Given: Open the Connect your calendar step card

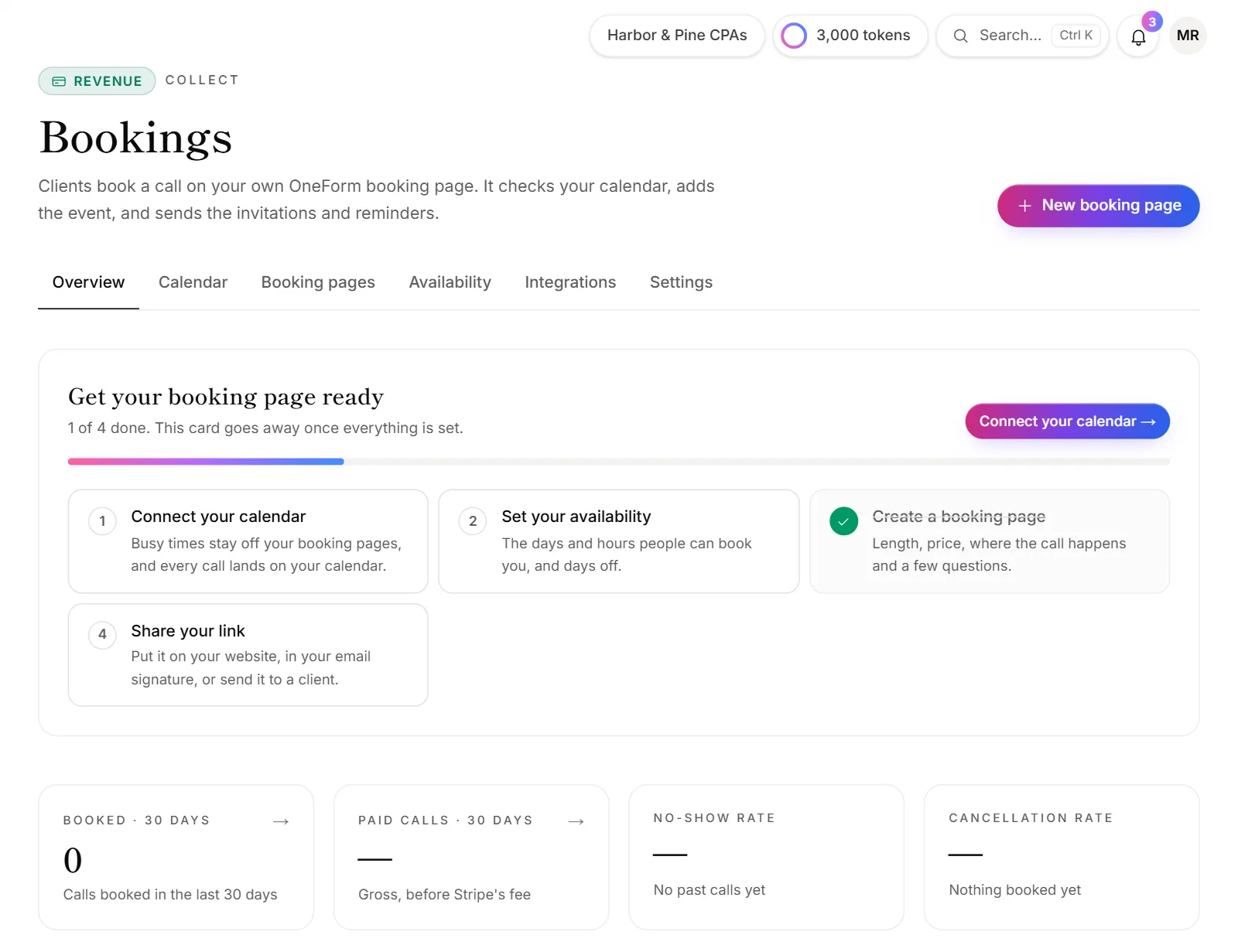Looking at the screenshot, I should 248,541.
